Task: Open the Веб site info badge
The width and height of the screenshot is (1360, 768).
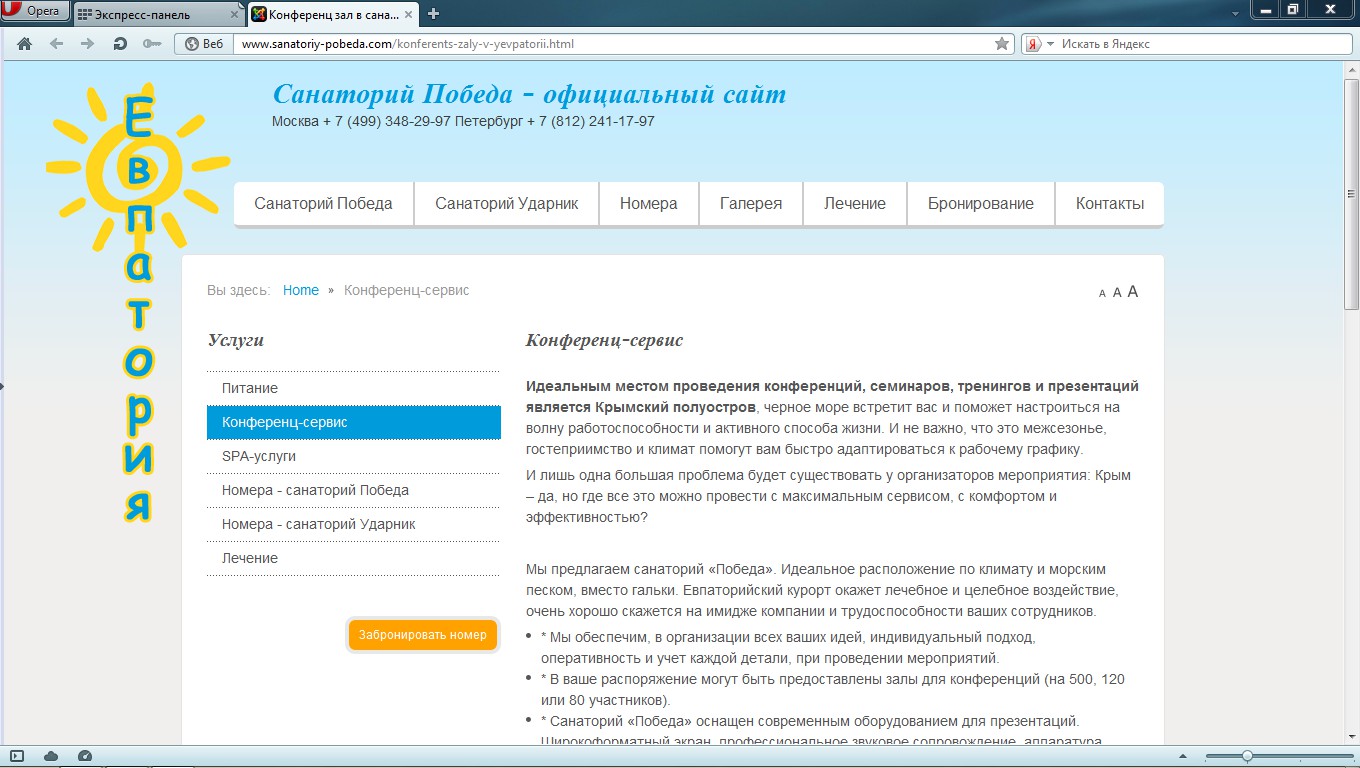Action: click(x=204, y=44)
